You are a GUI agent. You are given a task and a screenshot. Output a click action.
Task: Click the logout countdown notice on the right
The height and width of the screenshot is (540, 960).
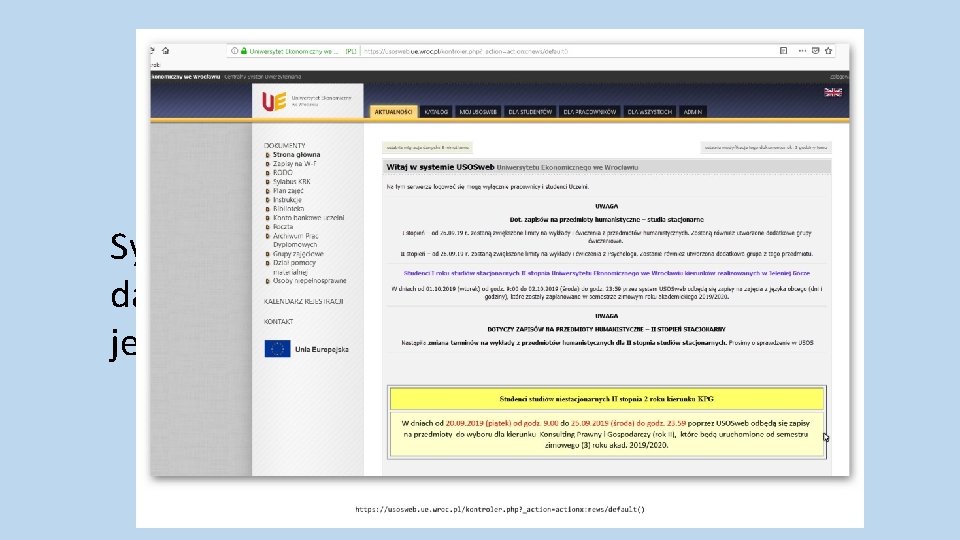(766, 148)
